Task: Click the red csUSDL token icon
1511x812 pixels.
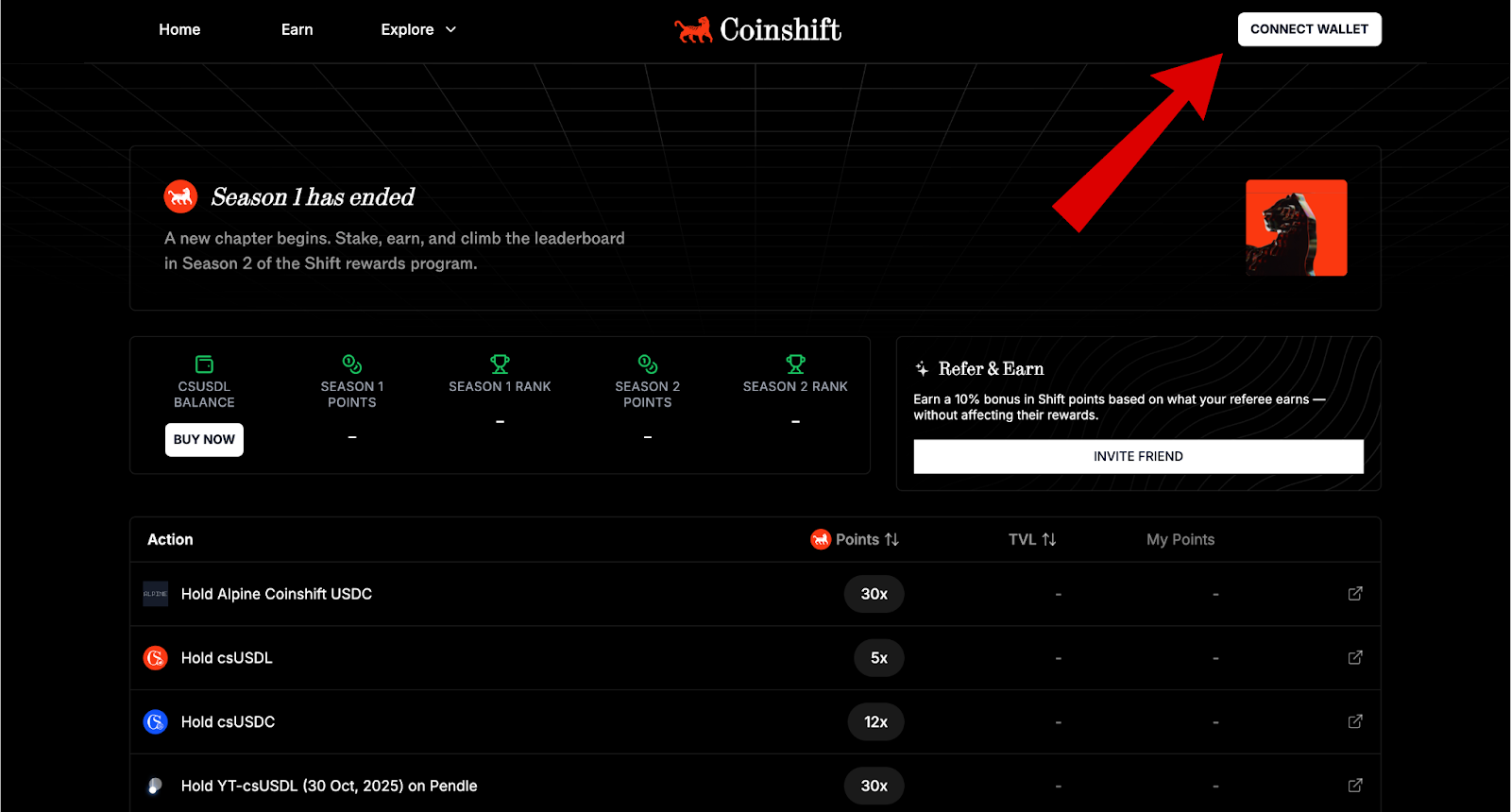Action: point(155,658)
